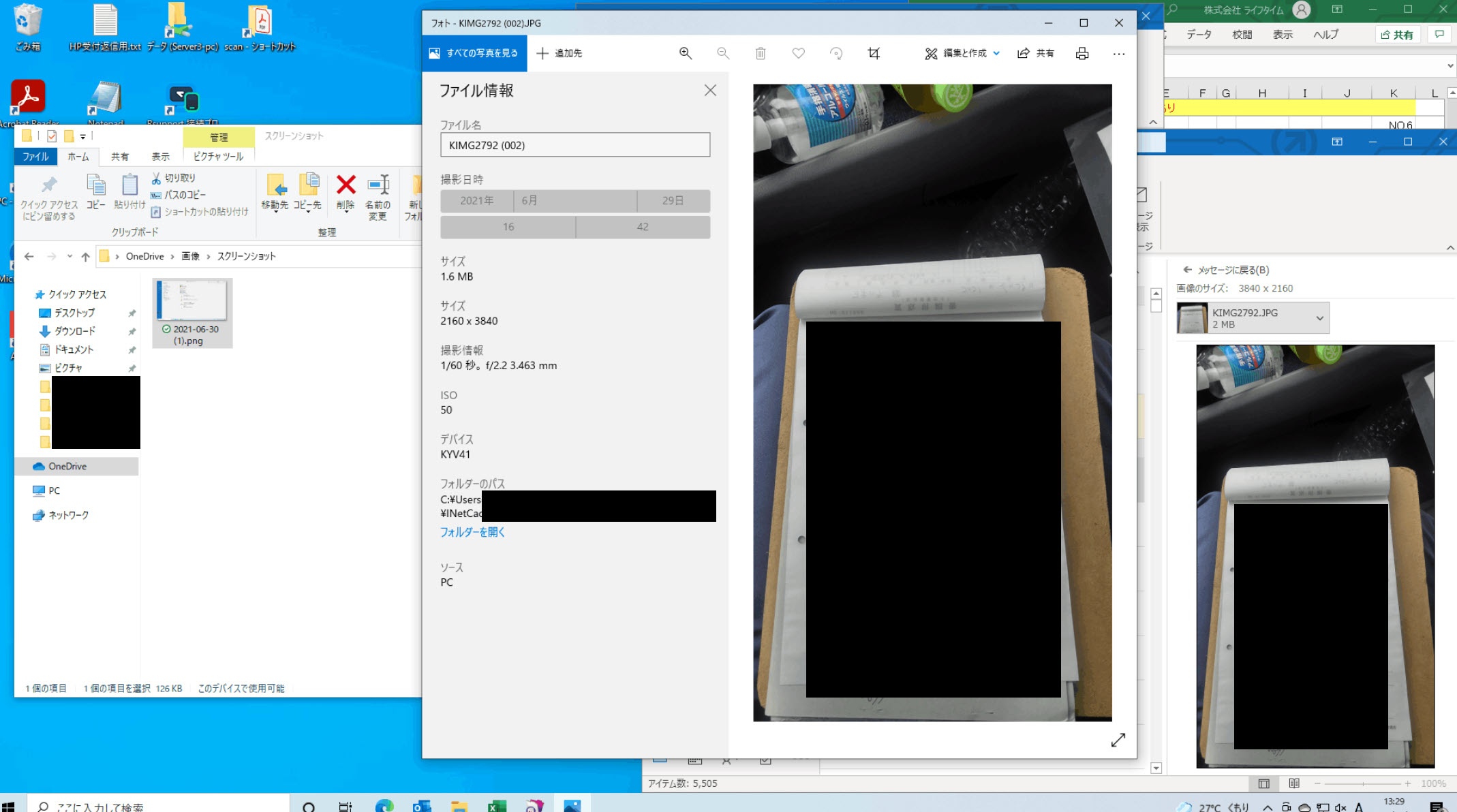
Task: Rotate the photo with rotate icon
Action: (836, 53)
